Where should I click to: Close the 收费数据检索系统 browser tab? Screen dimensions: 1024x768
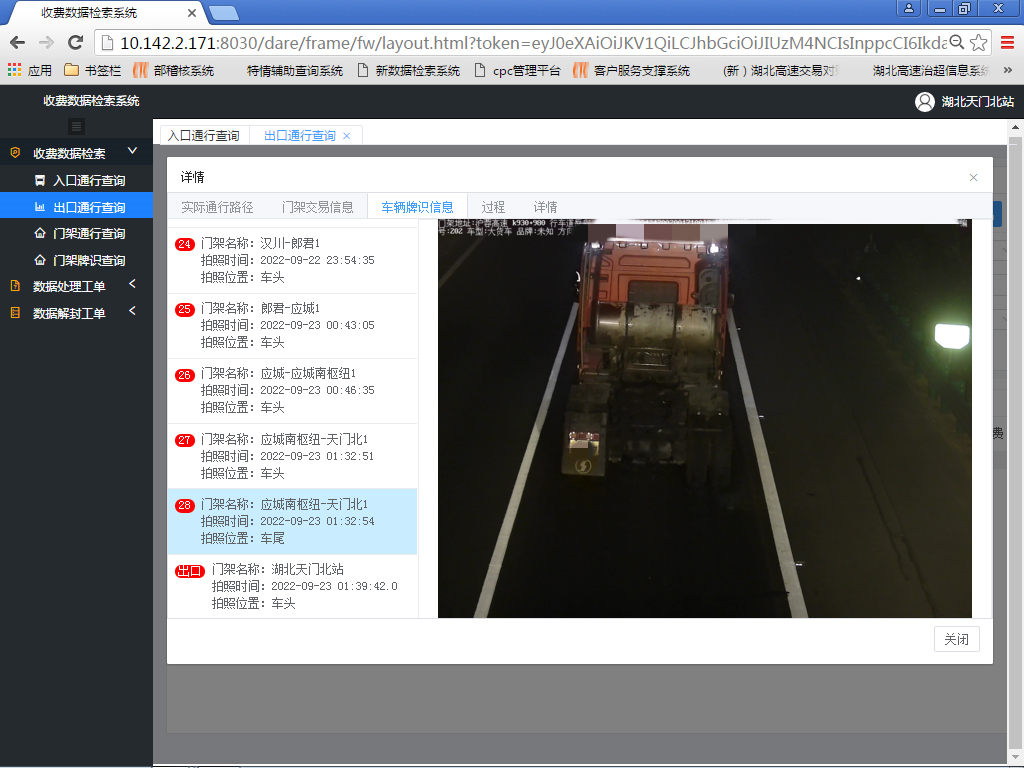click(x=192, y=13)
